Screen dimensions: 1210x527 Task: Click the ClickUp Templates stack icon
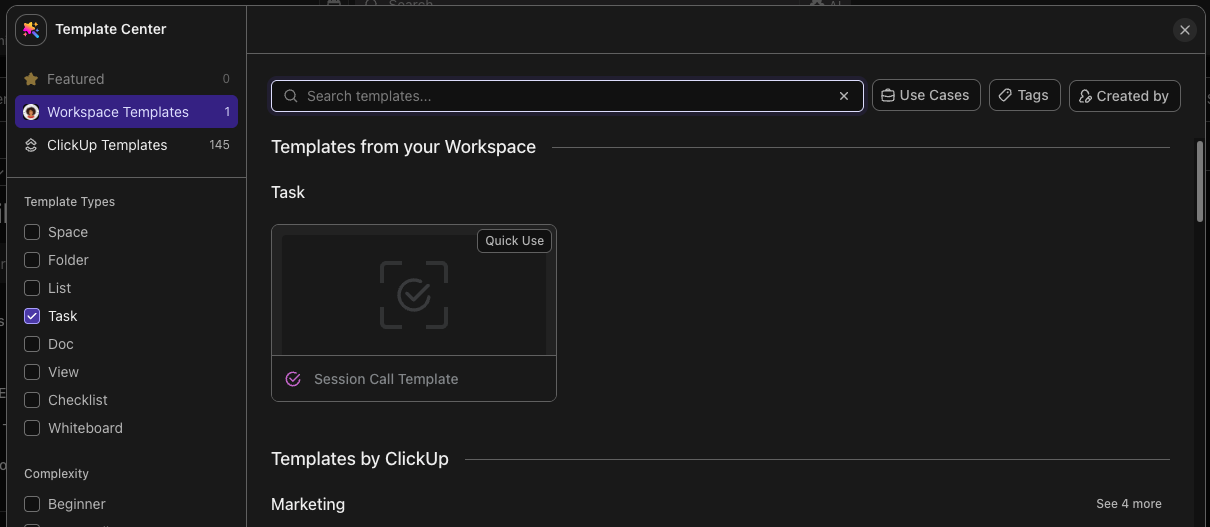point(31,145)
